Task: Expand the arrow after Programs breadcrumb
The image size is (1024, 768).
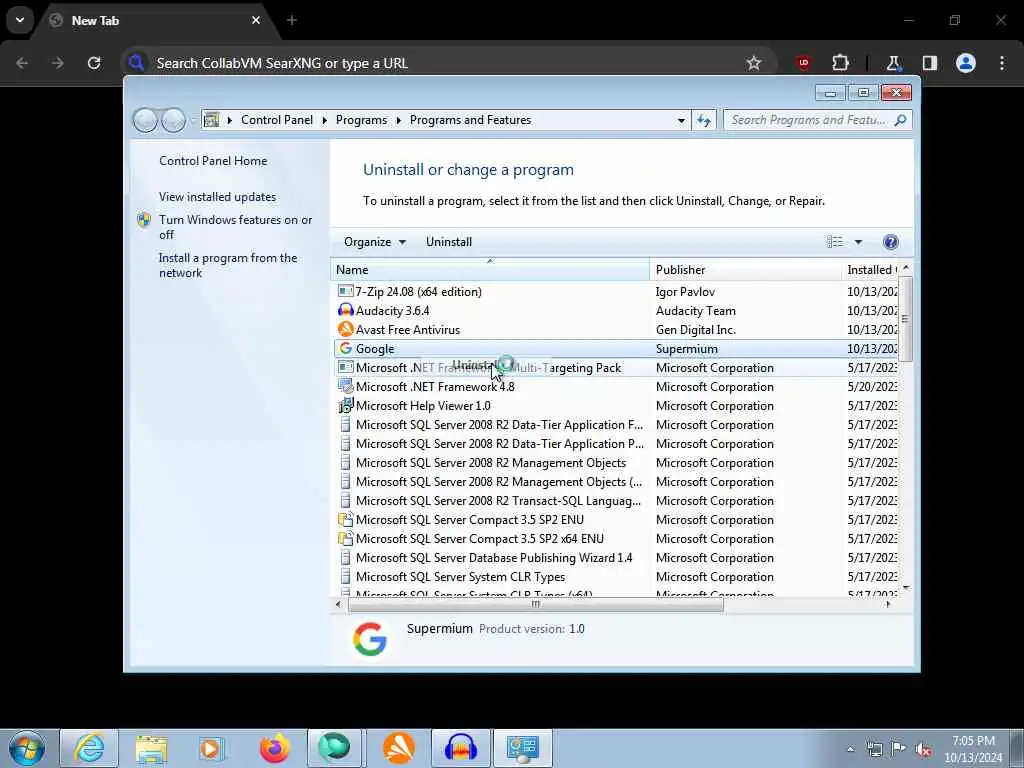Action: 398,120
